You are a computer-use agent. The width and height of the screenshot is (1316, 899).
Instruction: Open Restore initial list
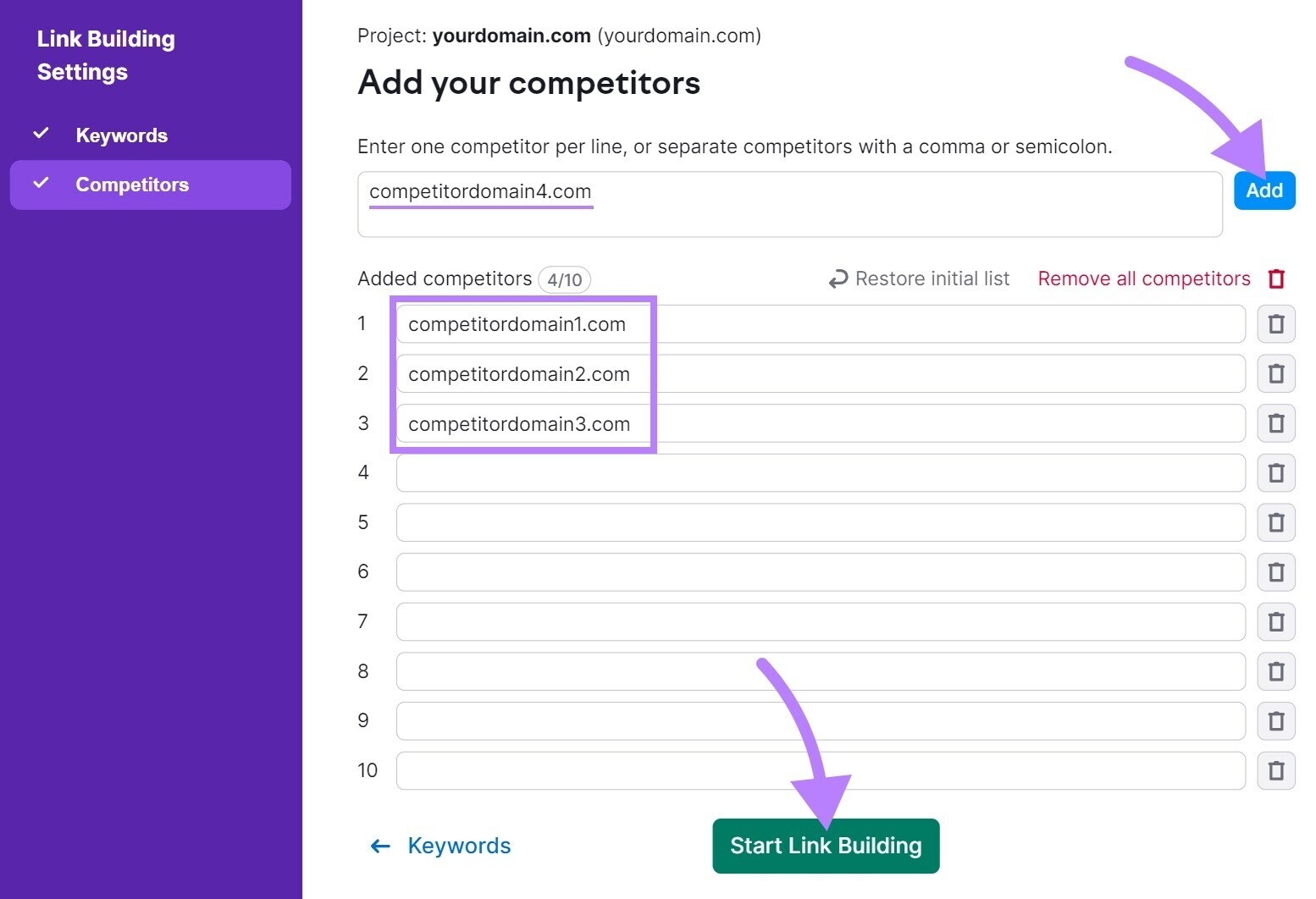pos(932,278)
